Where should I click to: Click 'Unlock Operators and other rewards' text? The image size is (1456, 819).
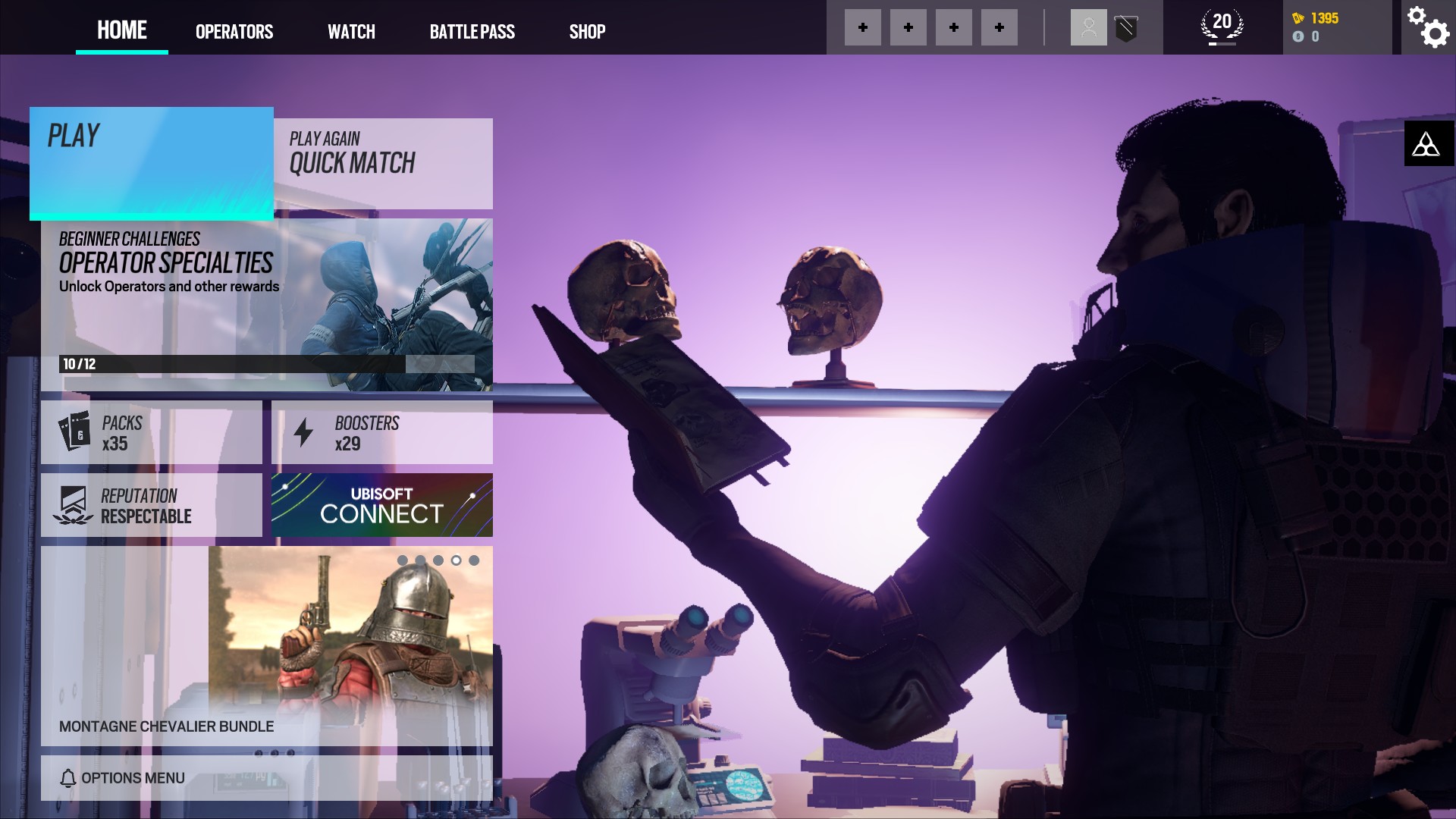169,287
